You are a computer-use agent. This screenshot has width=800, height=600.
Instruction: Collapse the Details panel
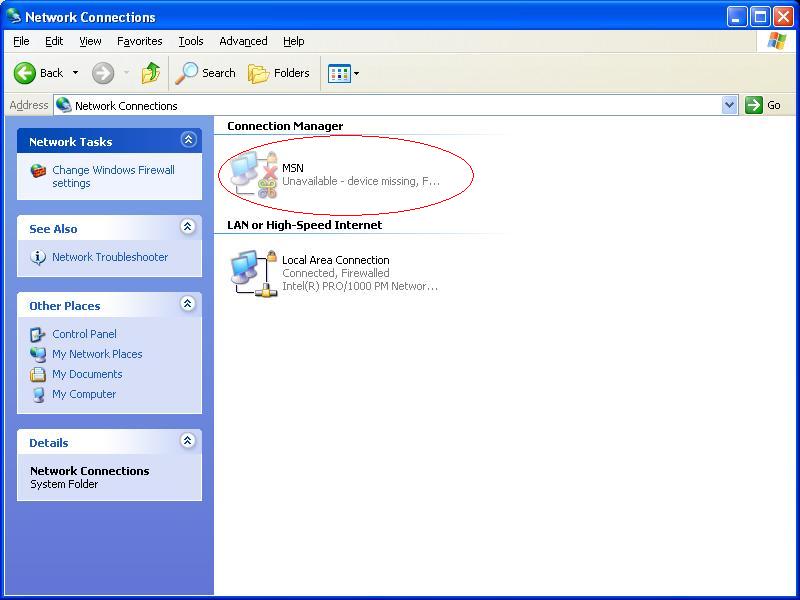(x=188, y=440)
